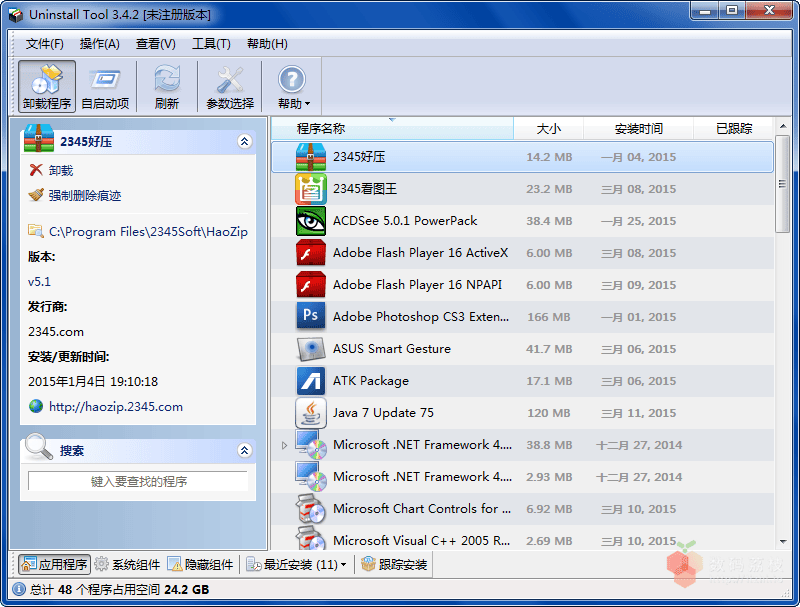800x607 pixels.
Task: Click the red X 卸载 icon
Action: click(36, 170)
